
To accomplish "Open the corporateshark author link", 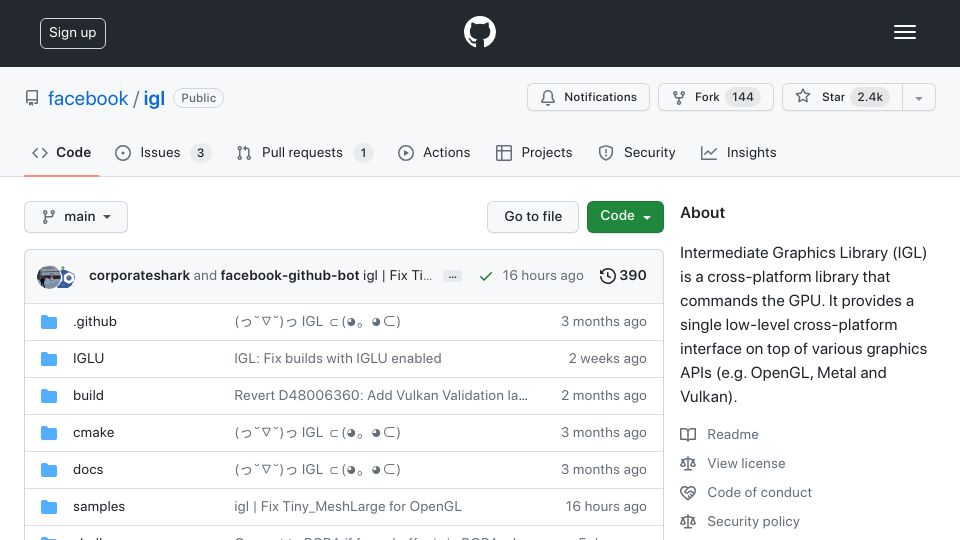I will [140, 276].
